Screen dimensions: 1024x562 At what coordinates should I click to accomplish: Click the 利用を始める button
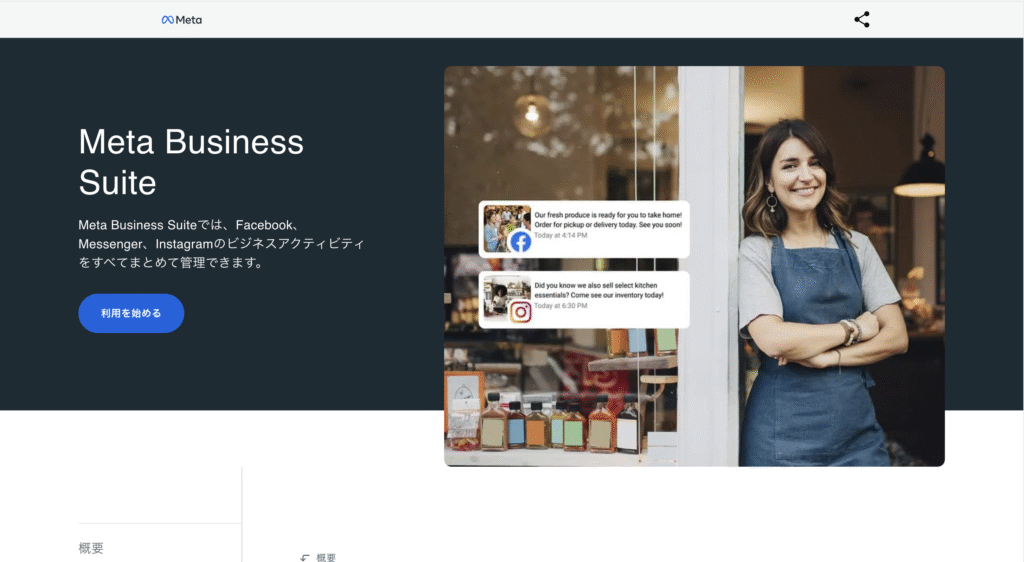coord(131,313)
